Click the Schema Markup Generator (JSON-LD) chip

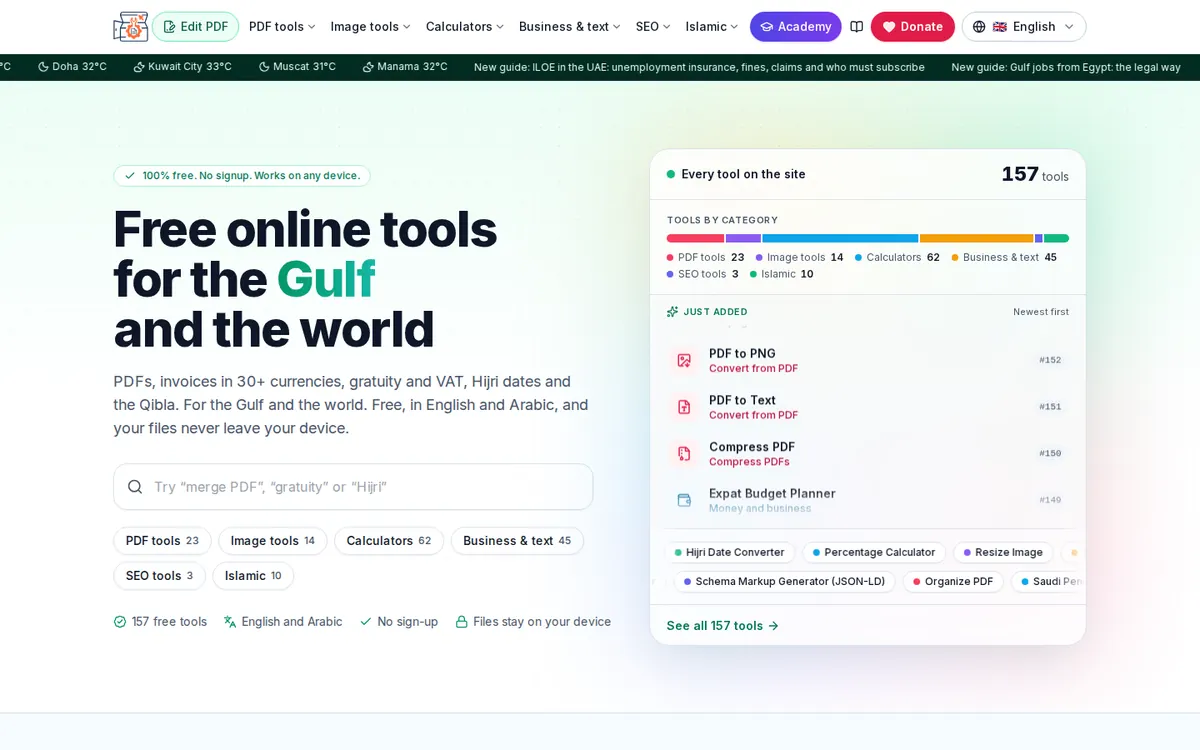(785, 581)
